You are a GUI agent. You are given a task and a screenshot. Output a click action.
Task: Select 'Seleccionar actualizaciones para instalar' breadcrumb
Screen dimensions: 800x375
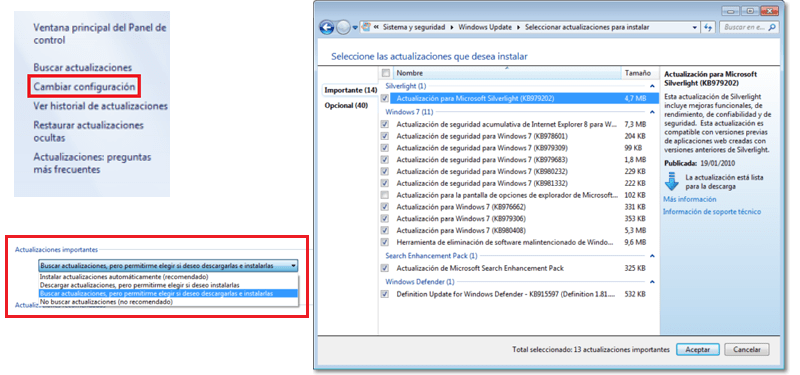click(587, 28)
